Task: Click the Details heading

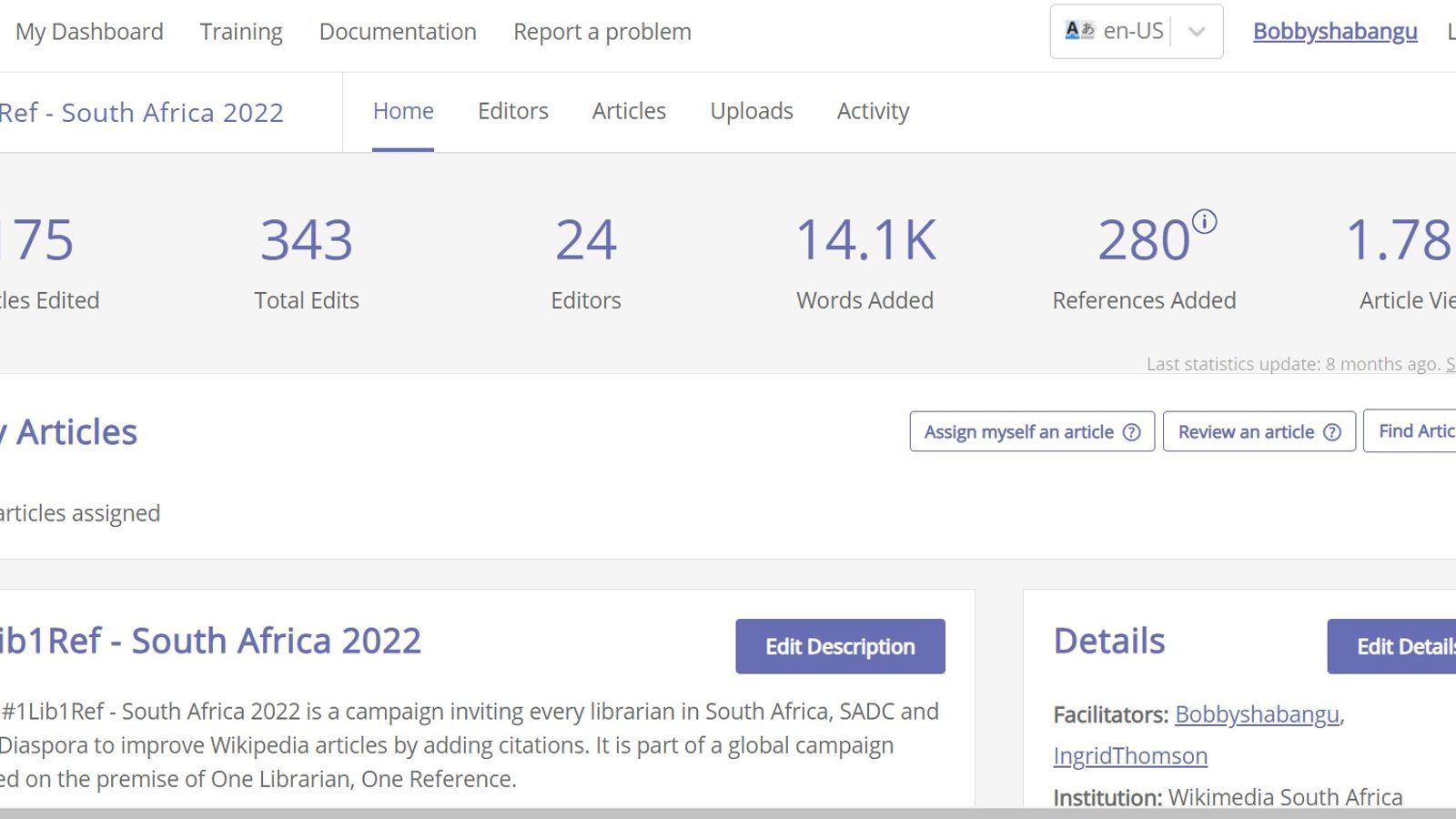Action: coord(1109,642)
